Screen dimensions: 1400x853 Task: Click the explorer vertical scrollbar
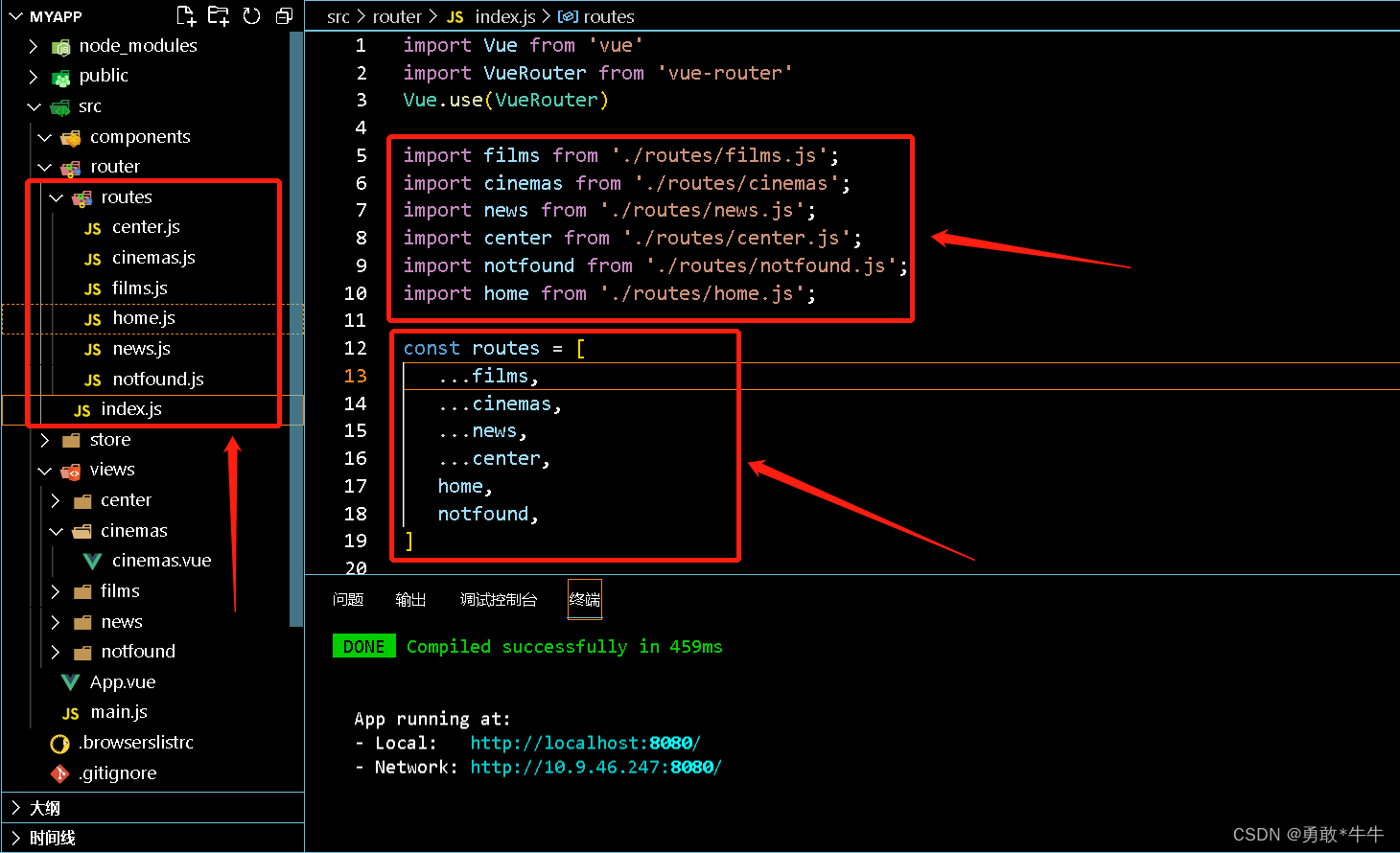tap(296, 329)
